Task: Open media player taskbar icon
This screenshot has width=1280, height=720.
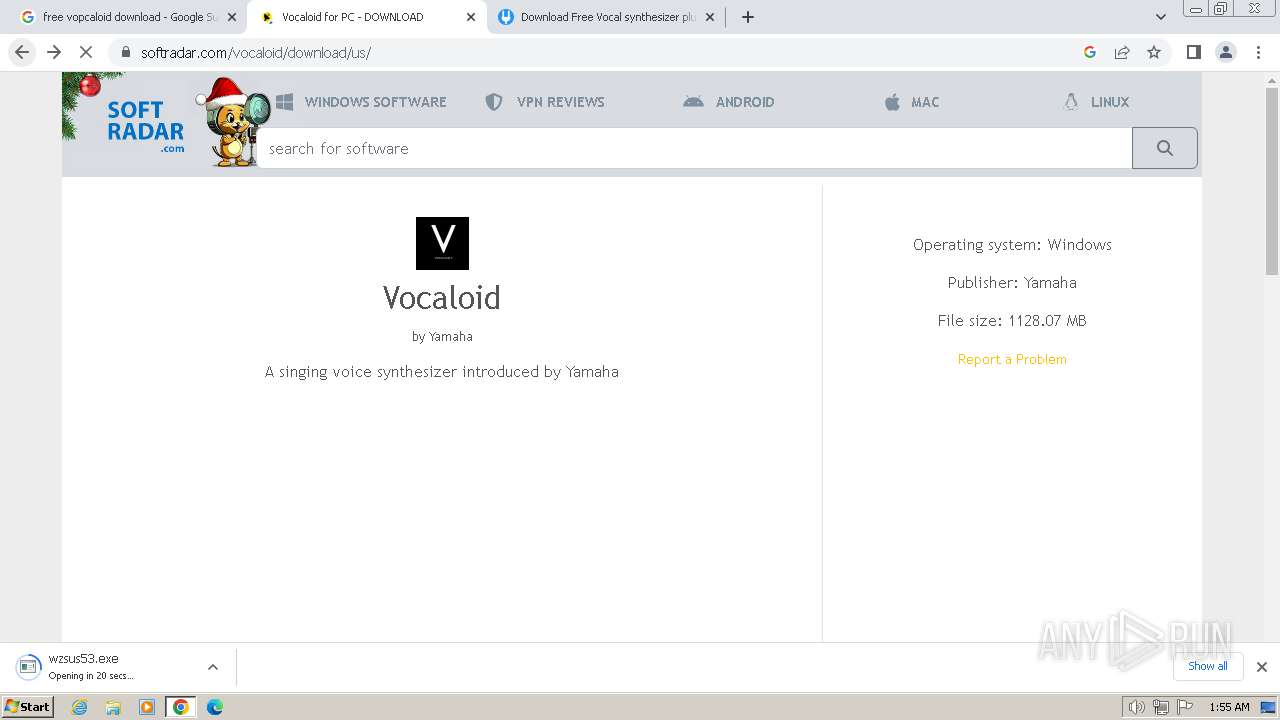Action: (147, 707)
